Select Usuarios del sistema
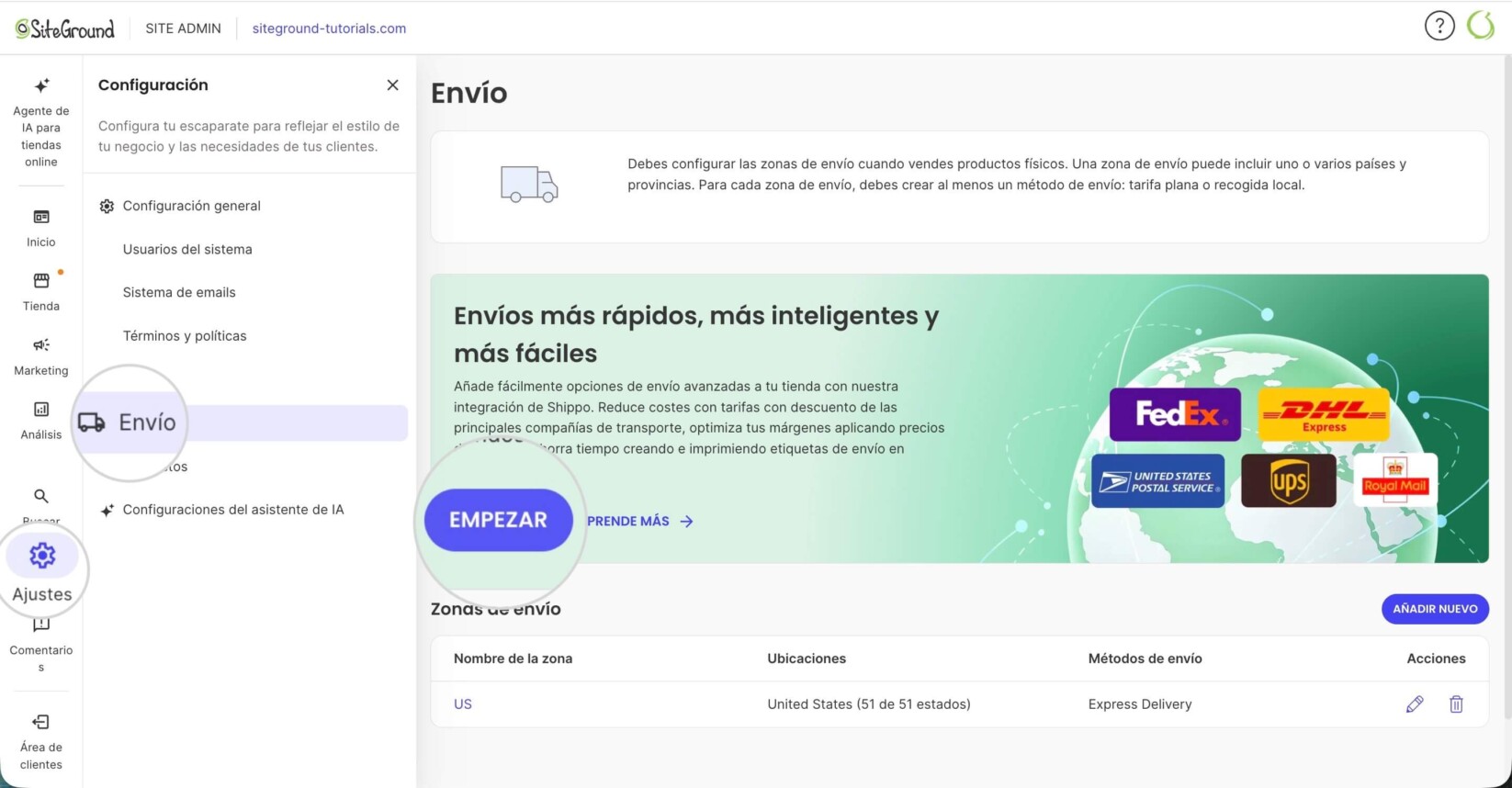The height and width of the screenshot is (788, 1512). [187, 249]
